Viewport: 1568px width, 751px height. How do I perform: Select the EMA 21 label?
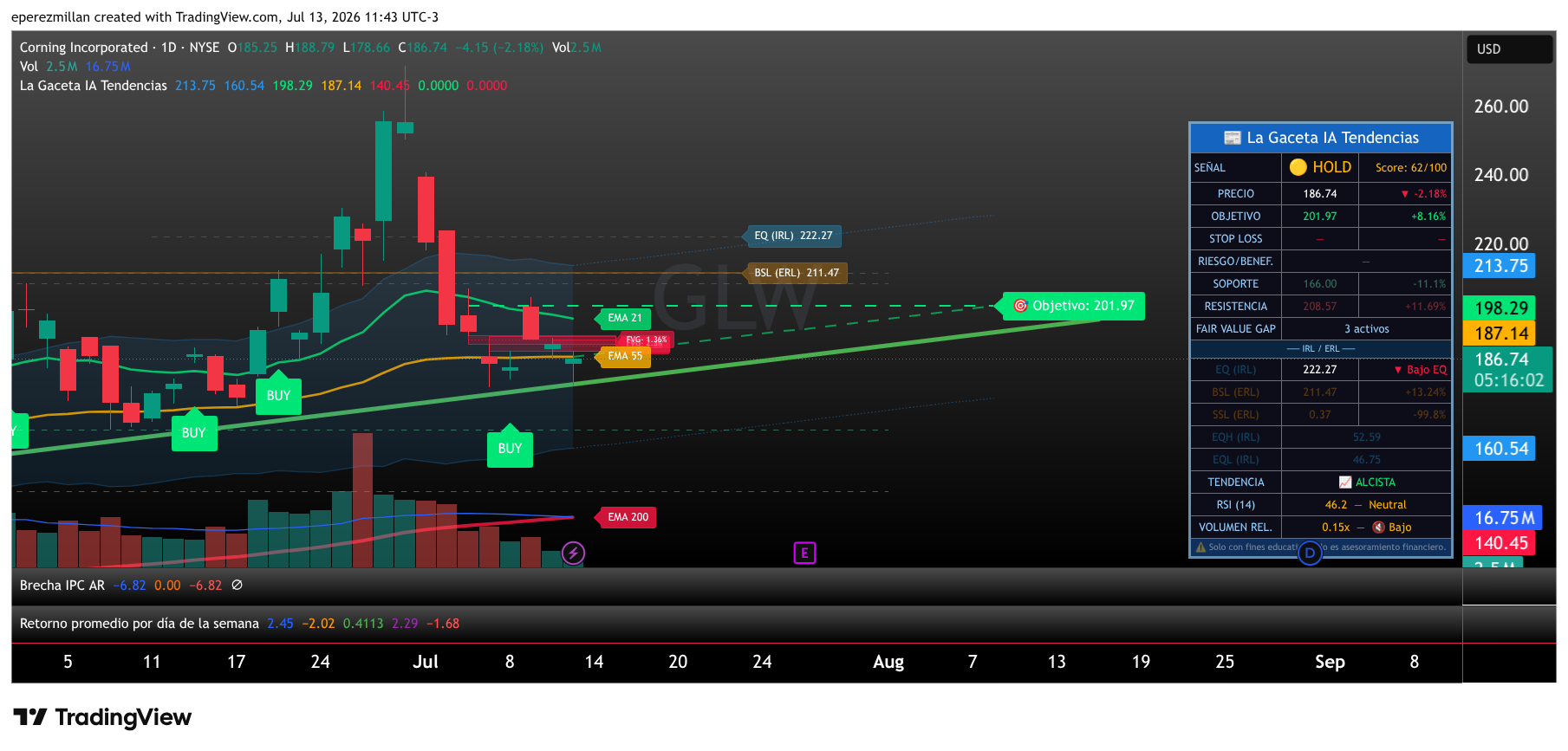click(624, 318)
